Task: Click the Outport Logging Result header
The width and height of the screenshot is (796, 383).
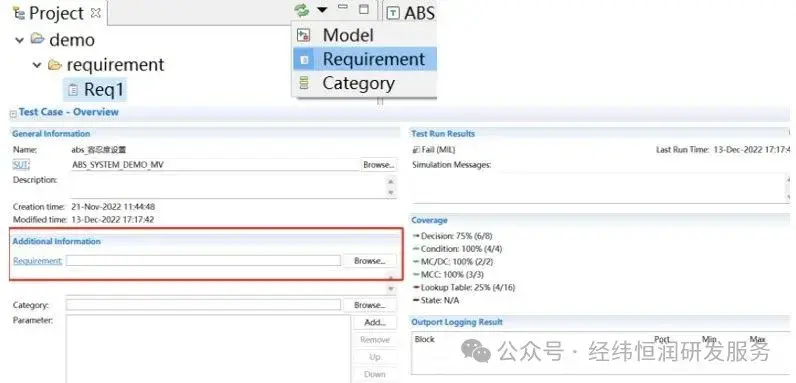Action: click(457, 322)
